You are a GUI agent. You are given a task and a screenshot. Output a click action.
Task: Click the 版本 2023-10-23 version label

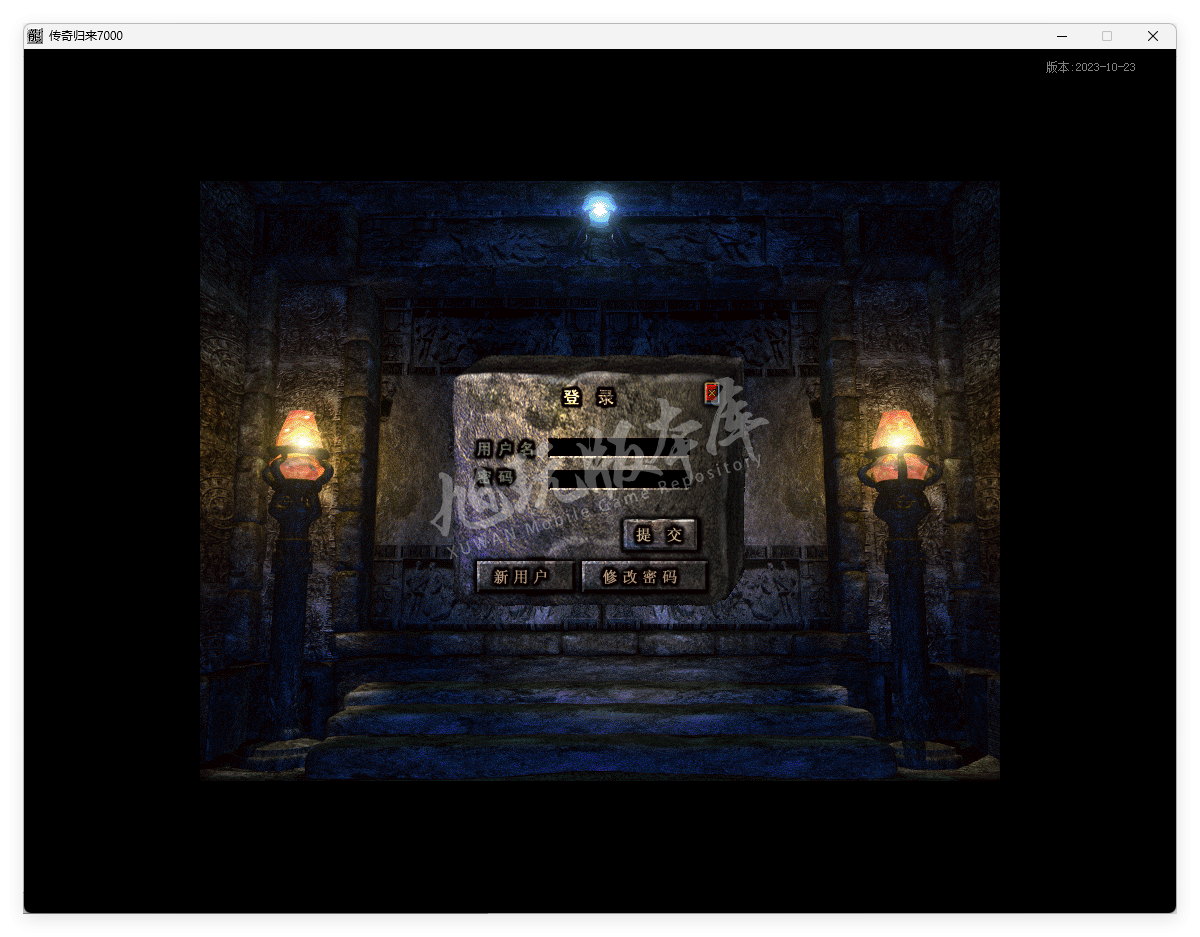[x=1090, y=67]
